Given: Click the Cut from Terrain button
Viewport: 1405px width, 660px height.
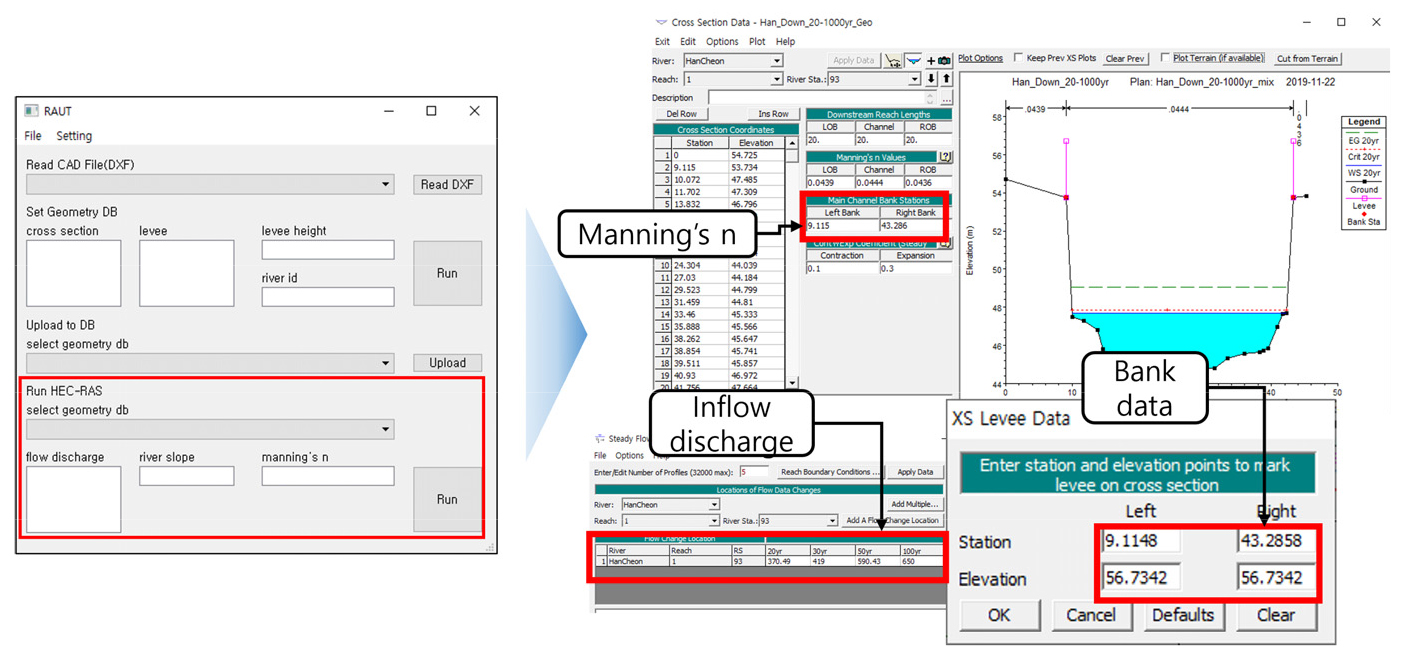Looking at the screenshot, I should coord(1307,59).
